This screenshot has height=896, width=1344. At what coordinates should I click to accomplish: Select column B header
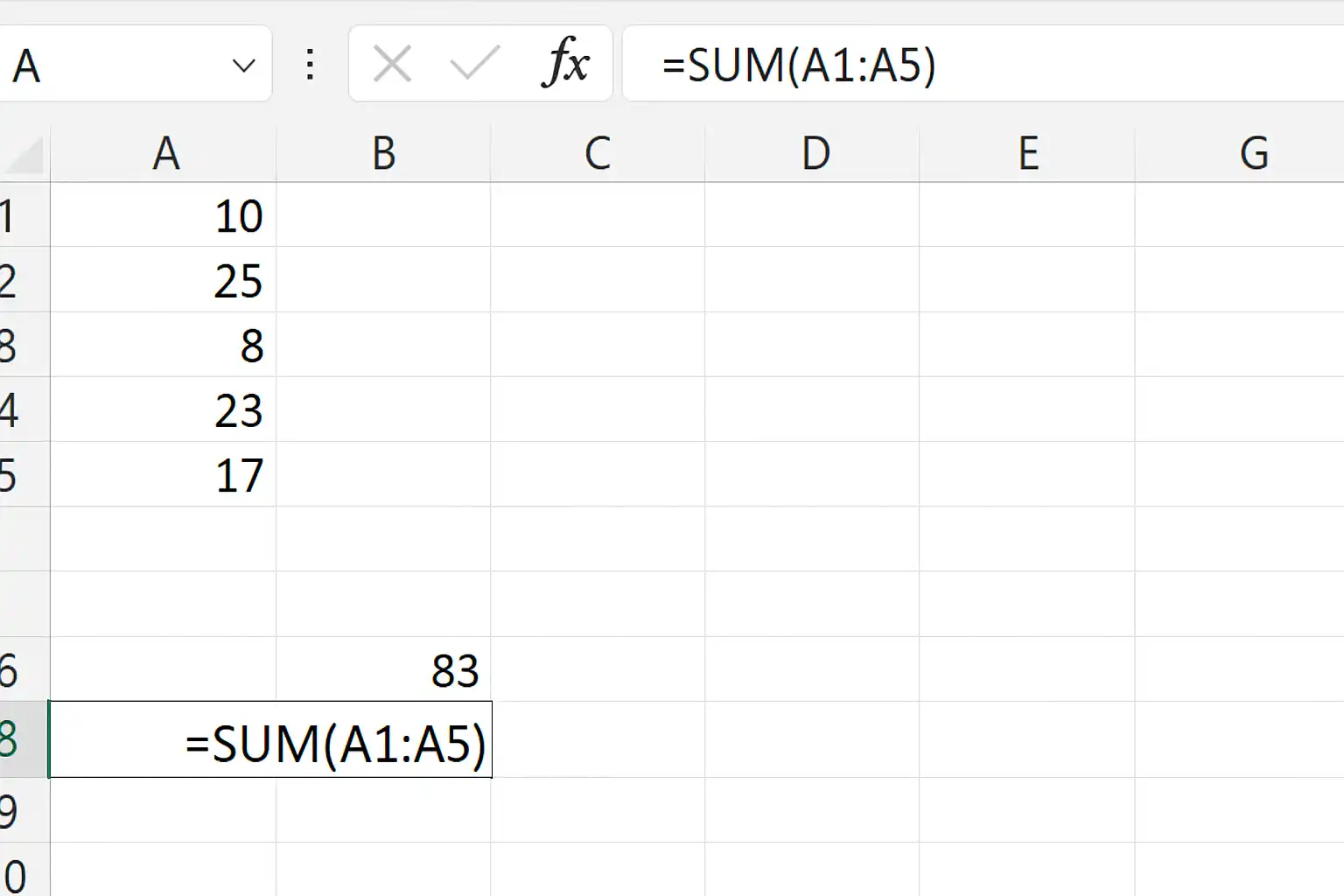pyautogui.click(x=383, y=154)
